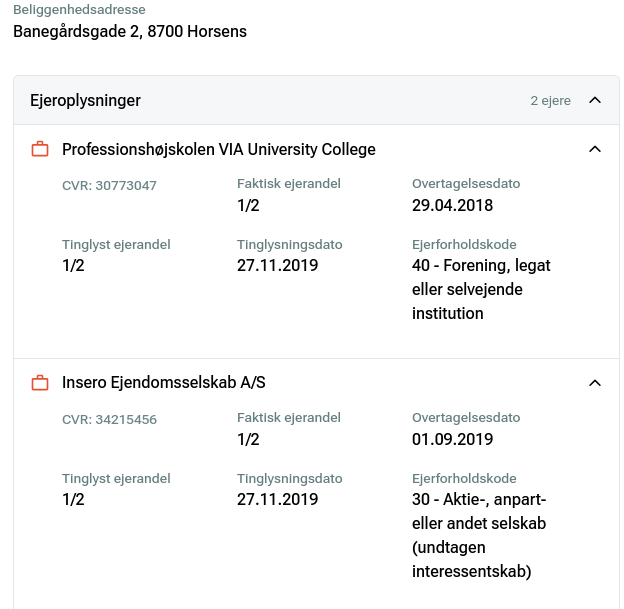Click '40 - Forening, legat' ownership code text

tap(481, 266)
